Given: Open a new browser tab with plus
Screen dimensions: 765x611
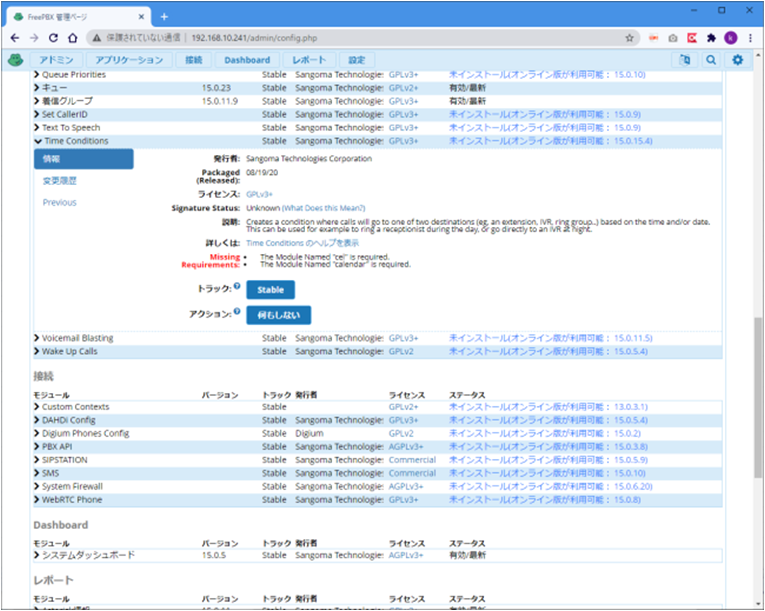Looking at the screenshot, I should coord(164,17).
